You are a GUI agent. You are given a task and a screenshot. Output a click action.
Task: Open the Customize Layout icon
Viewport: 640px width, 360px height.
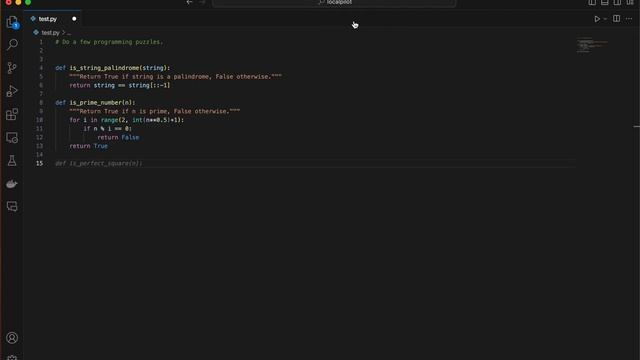pos(630,2)
